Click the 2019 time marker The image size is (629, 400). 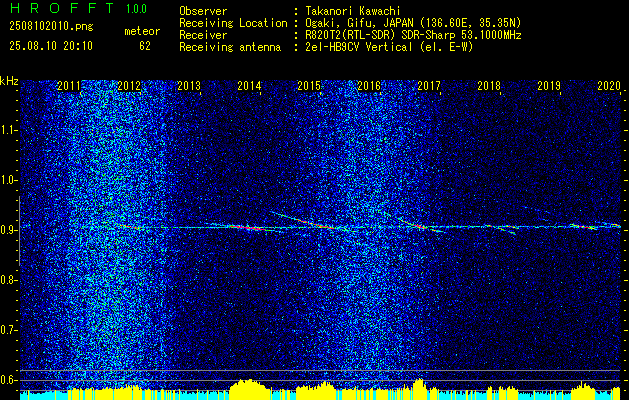tap(549, 85)
